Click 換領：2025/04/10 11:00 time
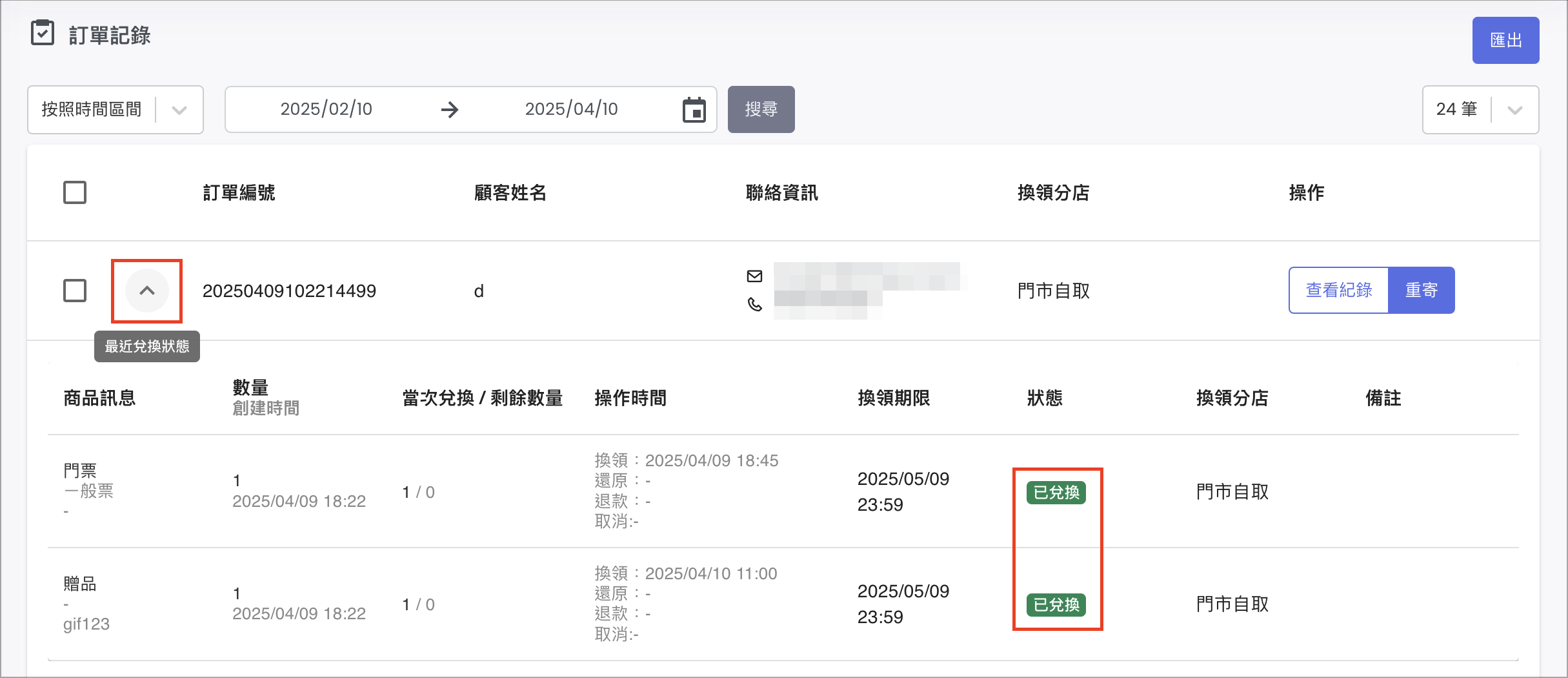This screenshot has height=678, width=1568. [x=686, y=573]
